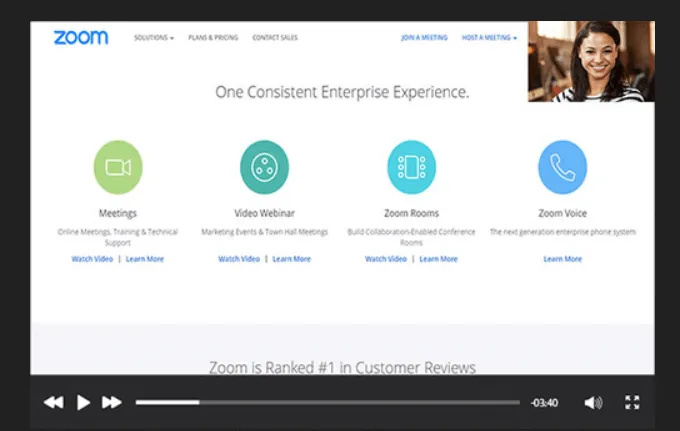
Task: Expand the Solutions dropdown menu
Action: (154, 38)
